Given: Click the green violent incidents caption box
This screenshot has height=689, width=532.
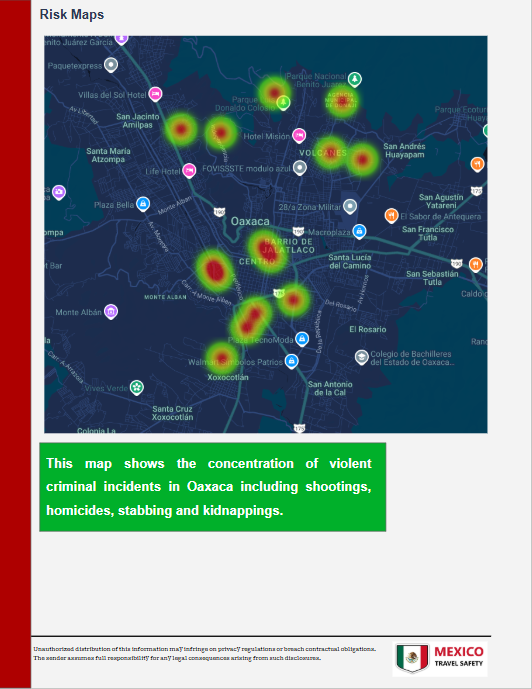Looking at the screenshot, I should click(213, 487).
